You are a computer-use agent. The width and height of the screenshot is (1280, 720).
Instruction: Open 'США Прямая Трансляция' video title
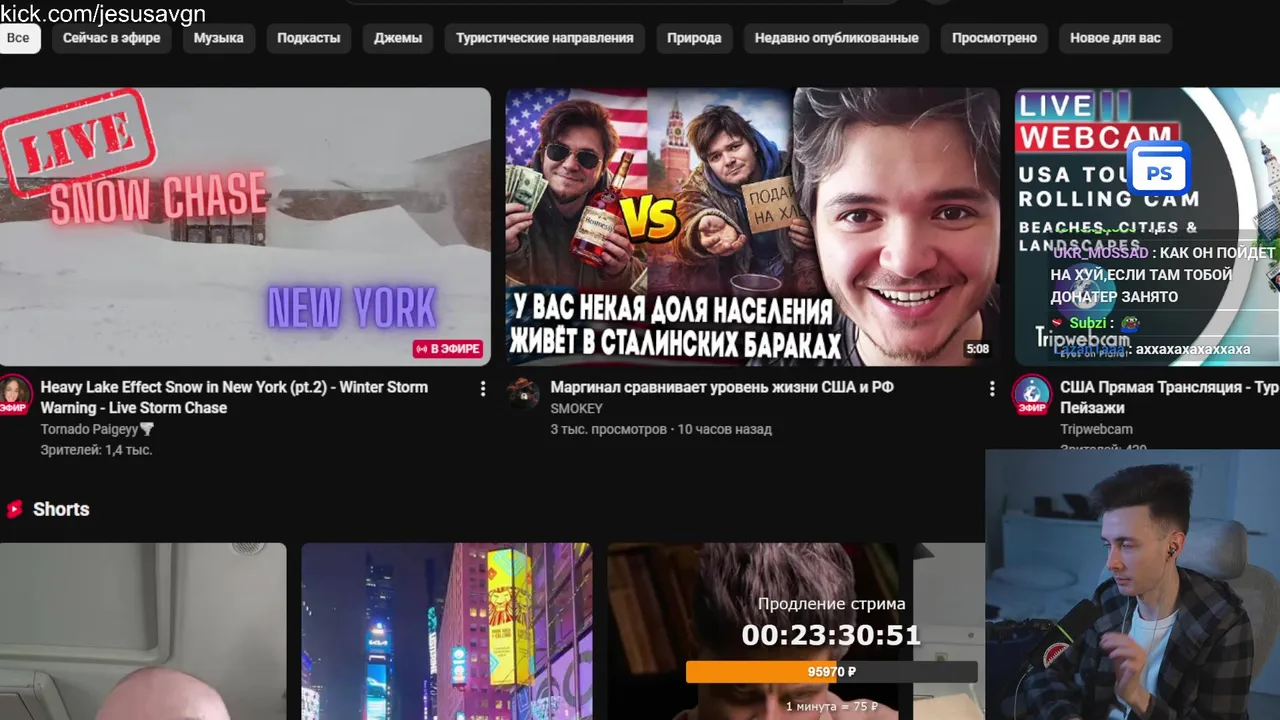1169,397
